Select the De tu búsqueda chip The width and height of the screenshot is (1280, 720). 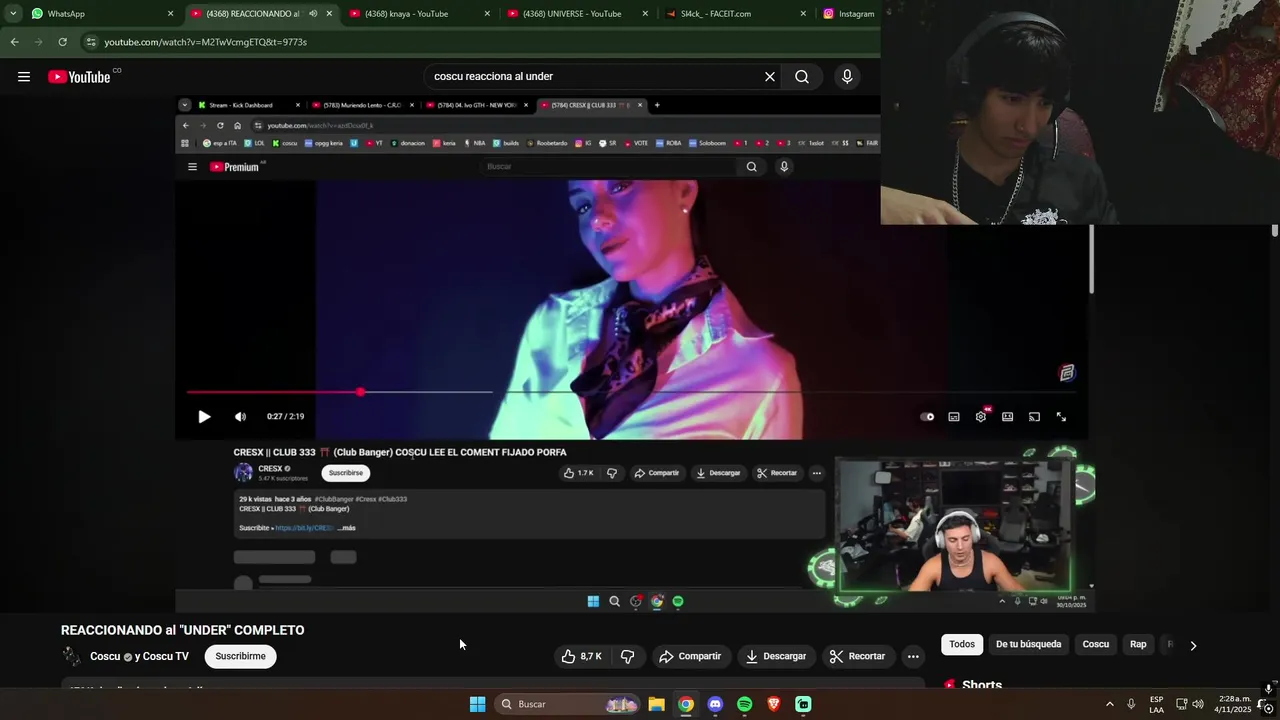pyautogui.click(x=1028, y=644)
